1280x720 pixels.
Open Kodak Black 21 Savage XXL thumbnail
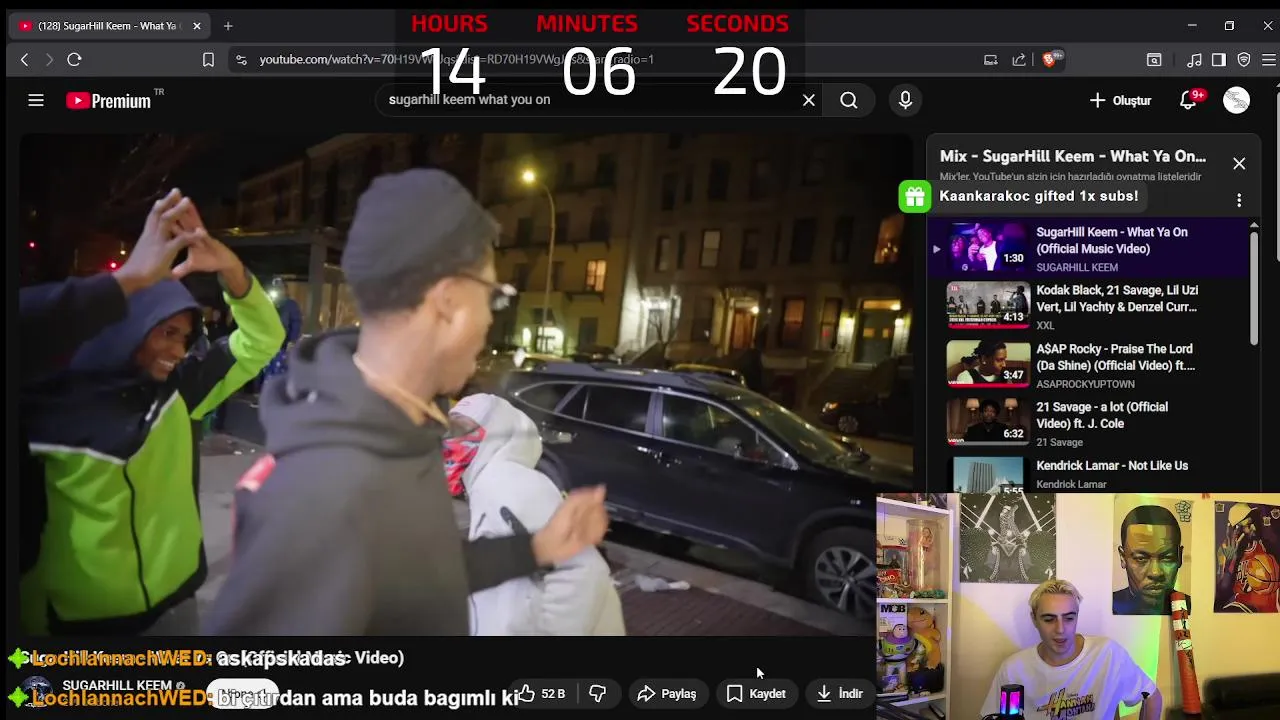point(988,306)
